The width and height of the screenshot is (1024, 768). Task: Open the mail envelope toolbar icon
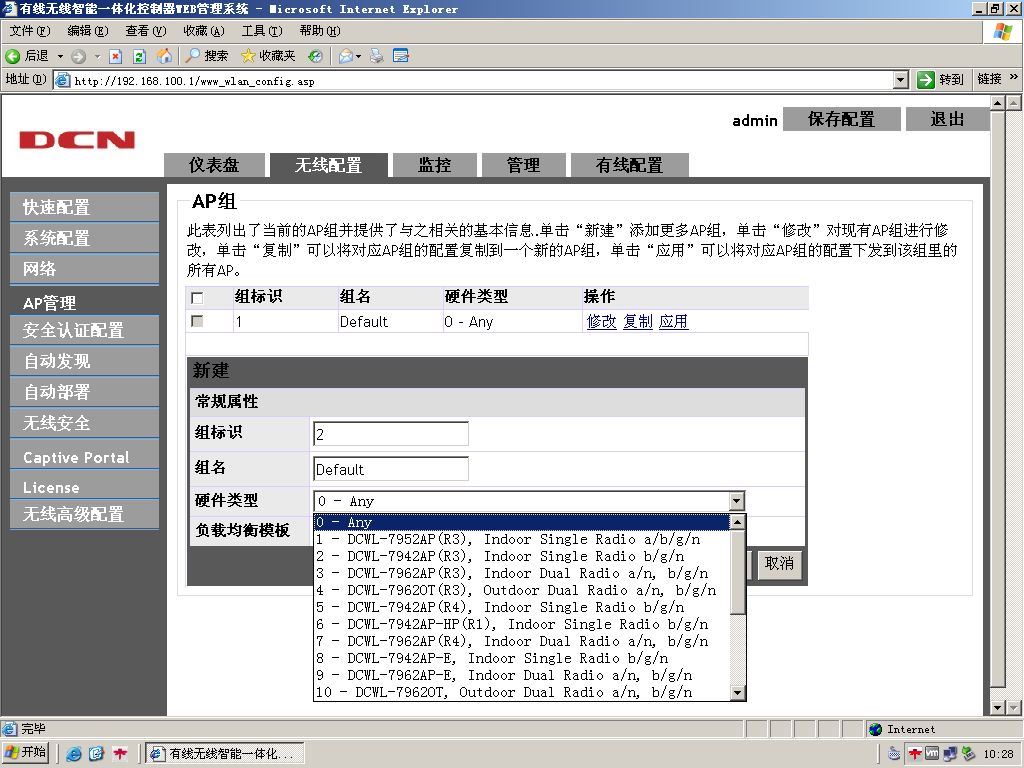(346, 56)
